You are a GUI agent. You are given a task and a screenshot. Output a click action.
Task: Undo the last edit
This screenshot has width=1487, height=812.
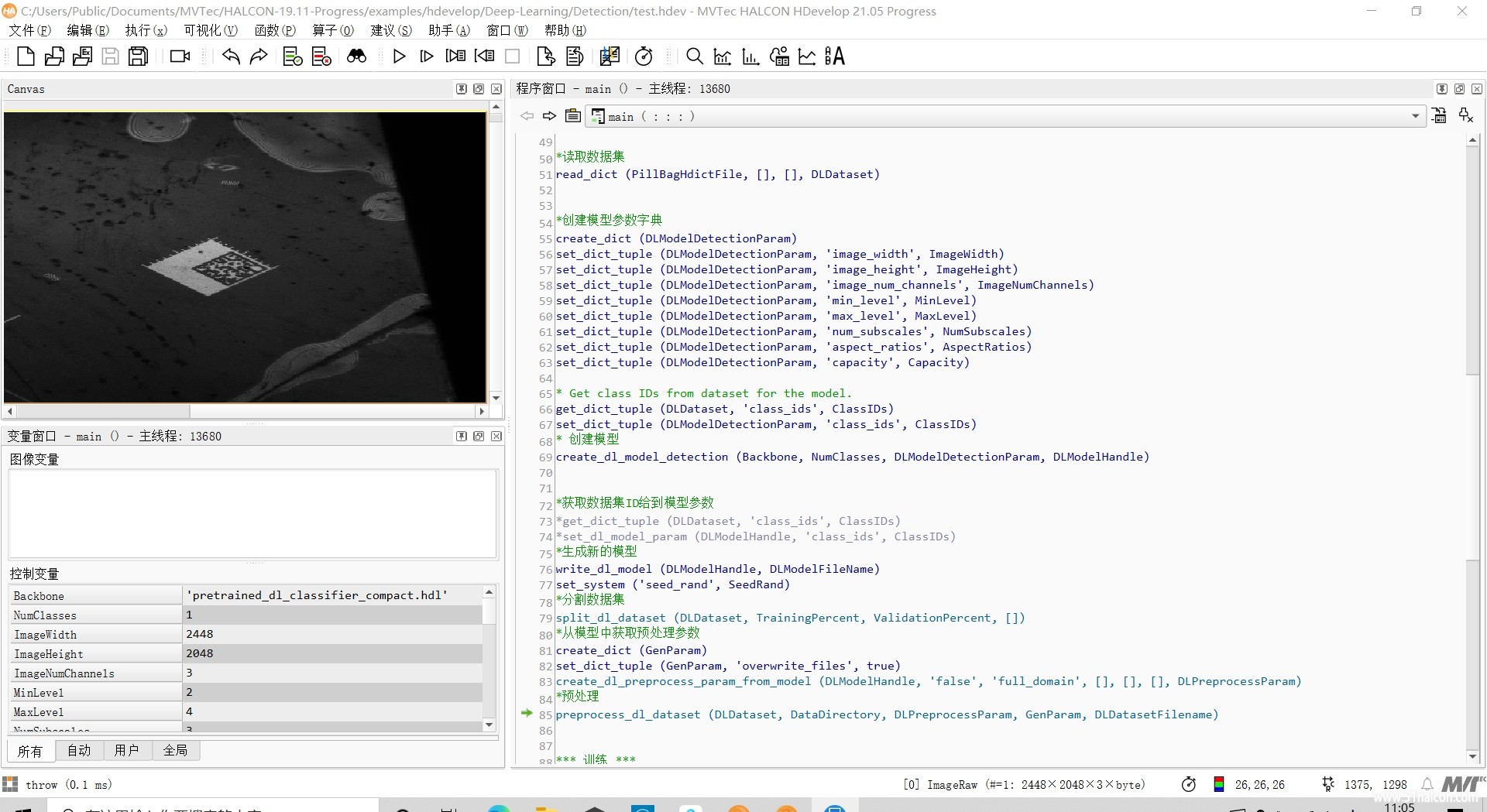coord(231,57)
